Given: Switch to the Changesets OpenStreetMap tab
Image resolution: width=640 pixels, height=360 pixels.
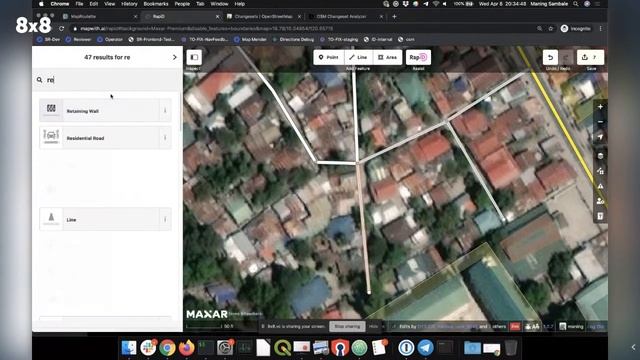Looking at the screenshot, I should pyautogui.click(x=263, y=17).
